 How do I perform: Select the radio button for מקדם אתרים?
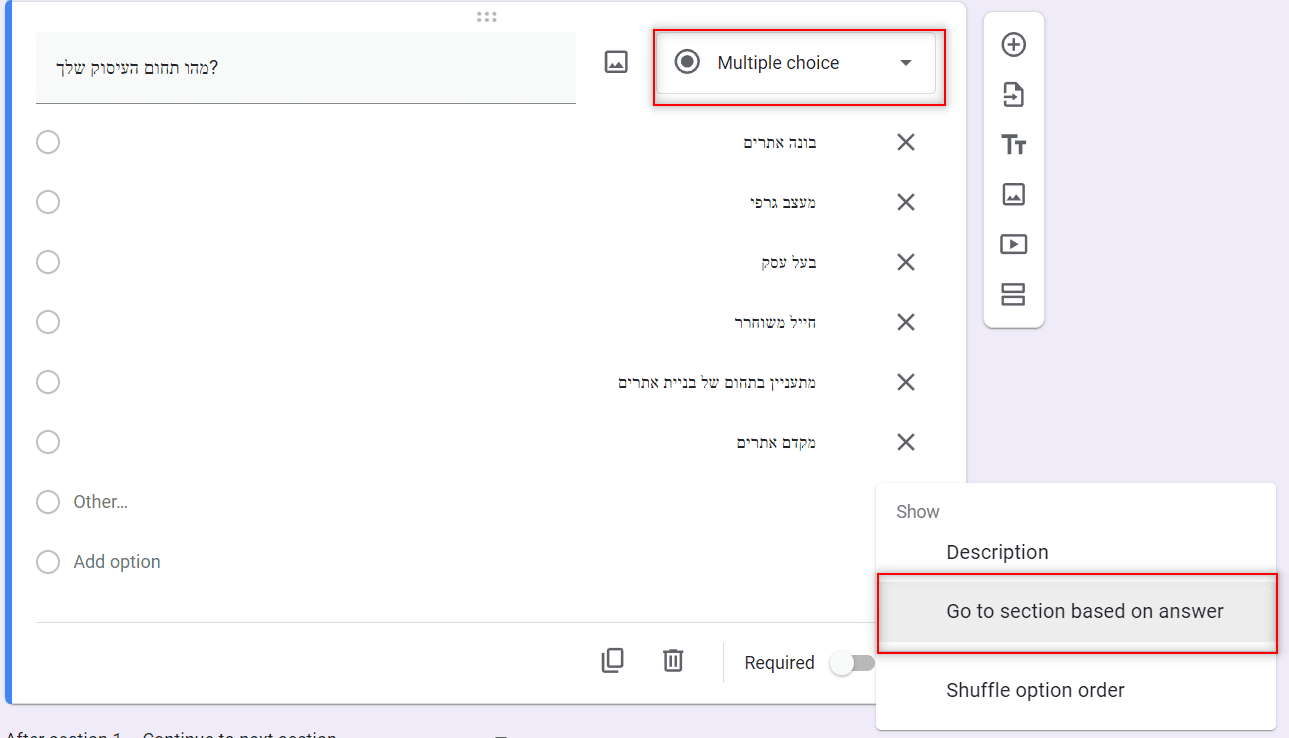[x=48, y=442]
